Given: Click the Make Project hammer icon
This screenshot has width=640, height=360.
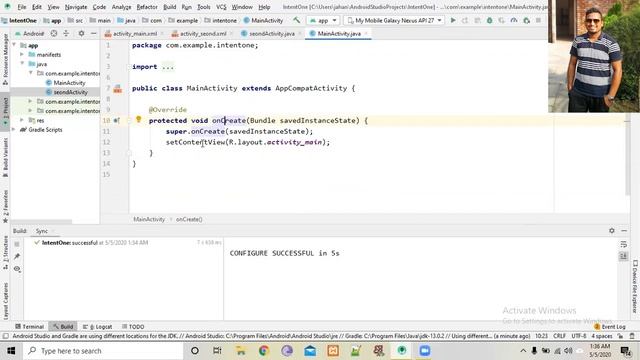Looking at the screenshot, I should 297,20.
